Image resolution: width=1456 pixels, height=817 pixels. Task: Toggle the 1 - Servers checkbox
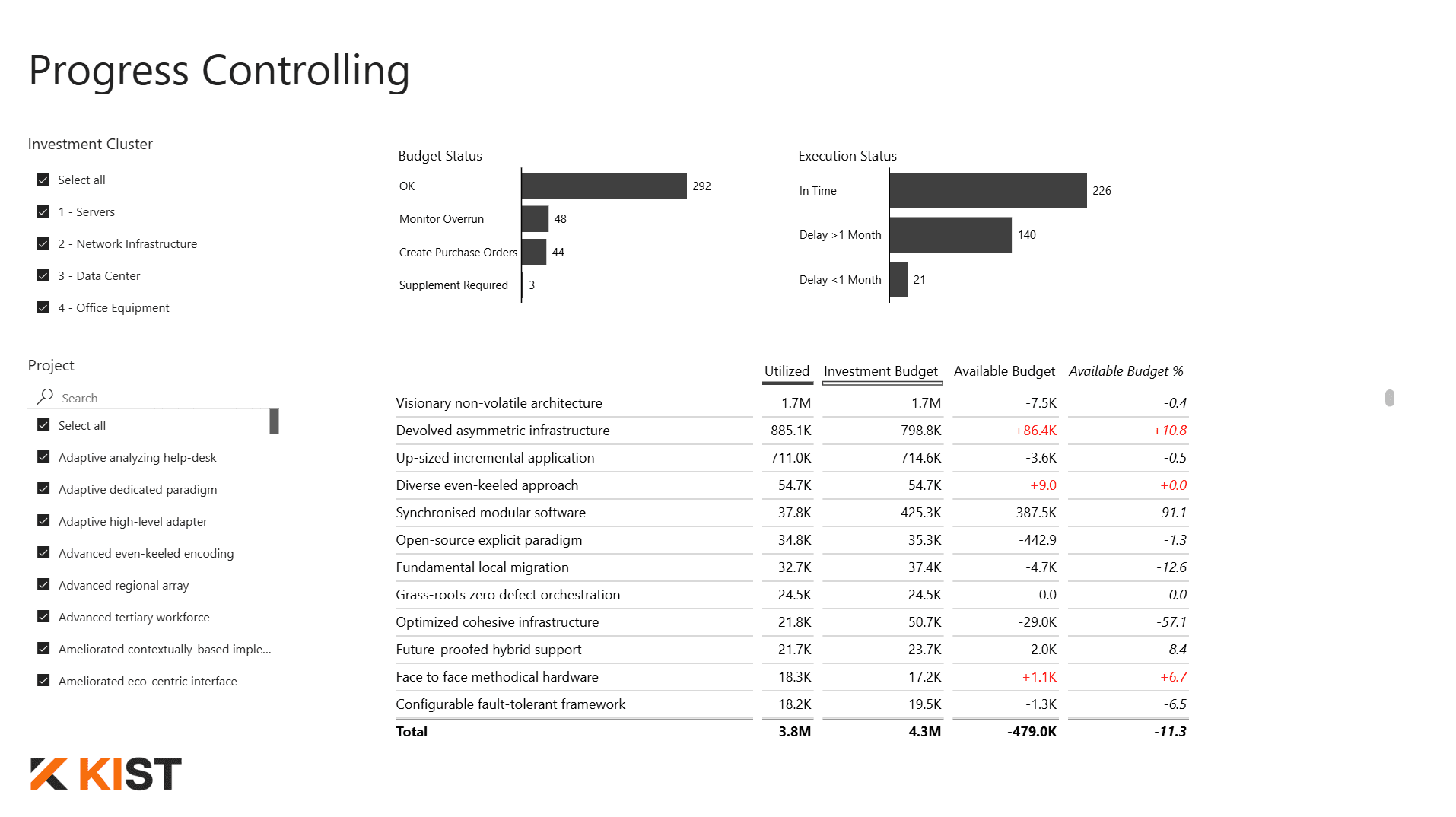(43, 211)
